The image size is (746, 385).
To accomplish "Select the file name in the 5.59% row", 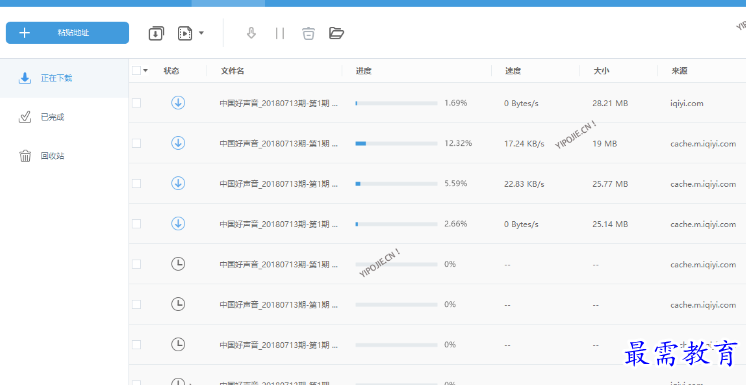I will coord(279,183).
